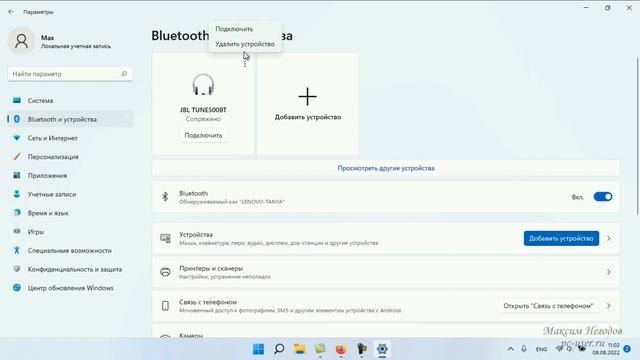Go to Персонализация settings
The image size is (640, 360).
click(x=70, y=157)
